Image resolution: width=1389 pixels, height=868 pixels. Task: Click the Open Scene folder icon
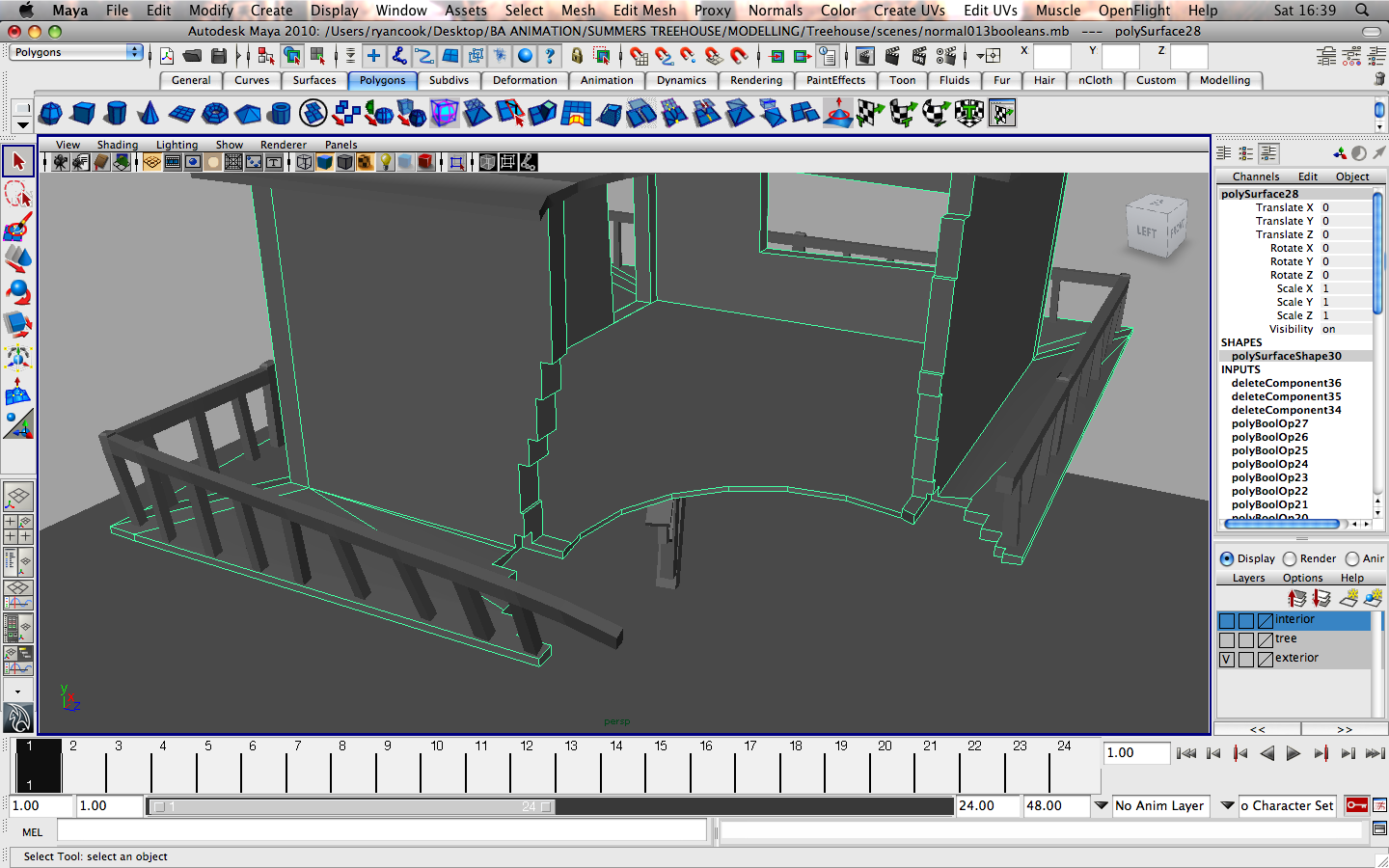point(193,56)
